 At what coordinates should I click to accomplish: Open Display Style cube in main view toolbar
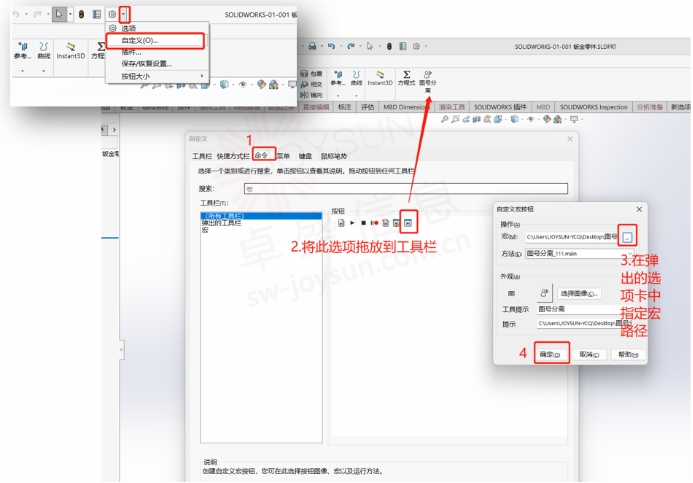tap(514, 119)
